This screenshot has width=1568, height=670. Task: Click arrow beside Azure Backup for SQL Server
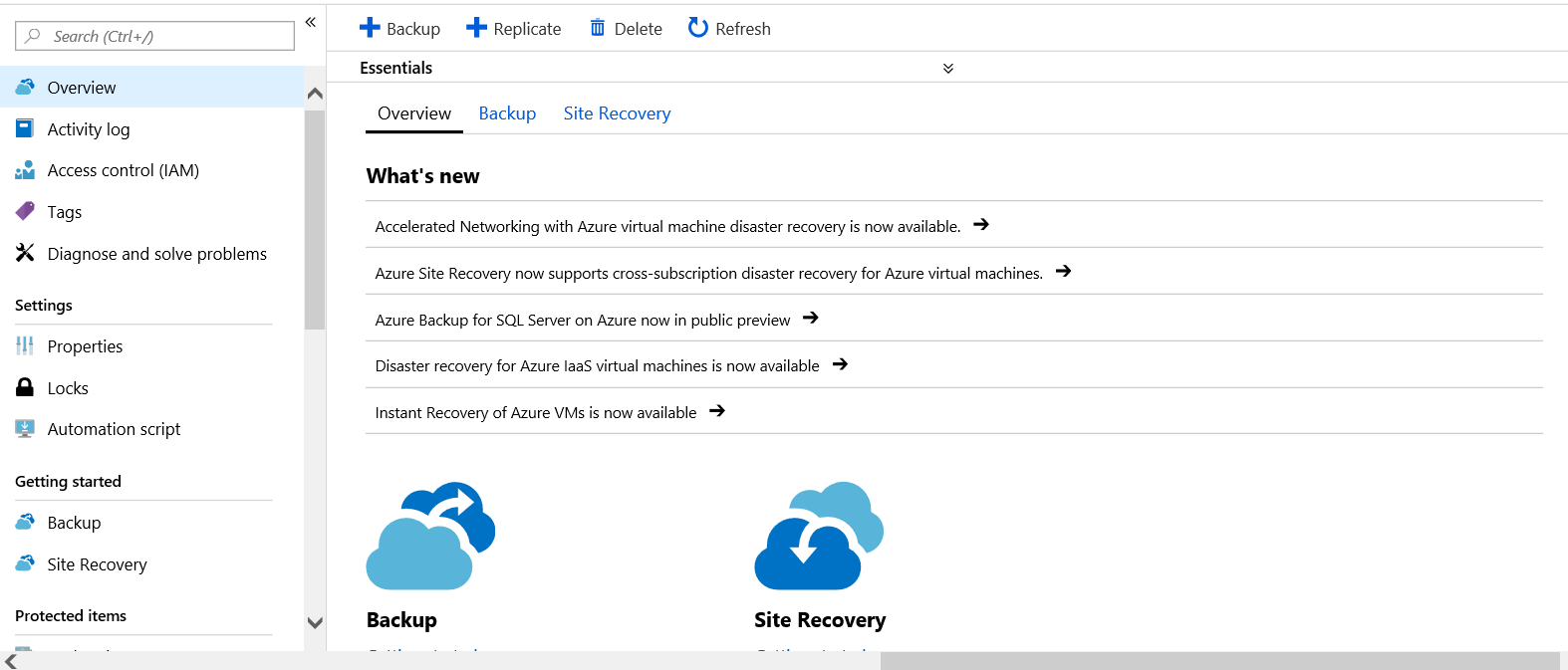810,318
